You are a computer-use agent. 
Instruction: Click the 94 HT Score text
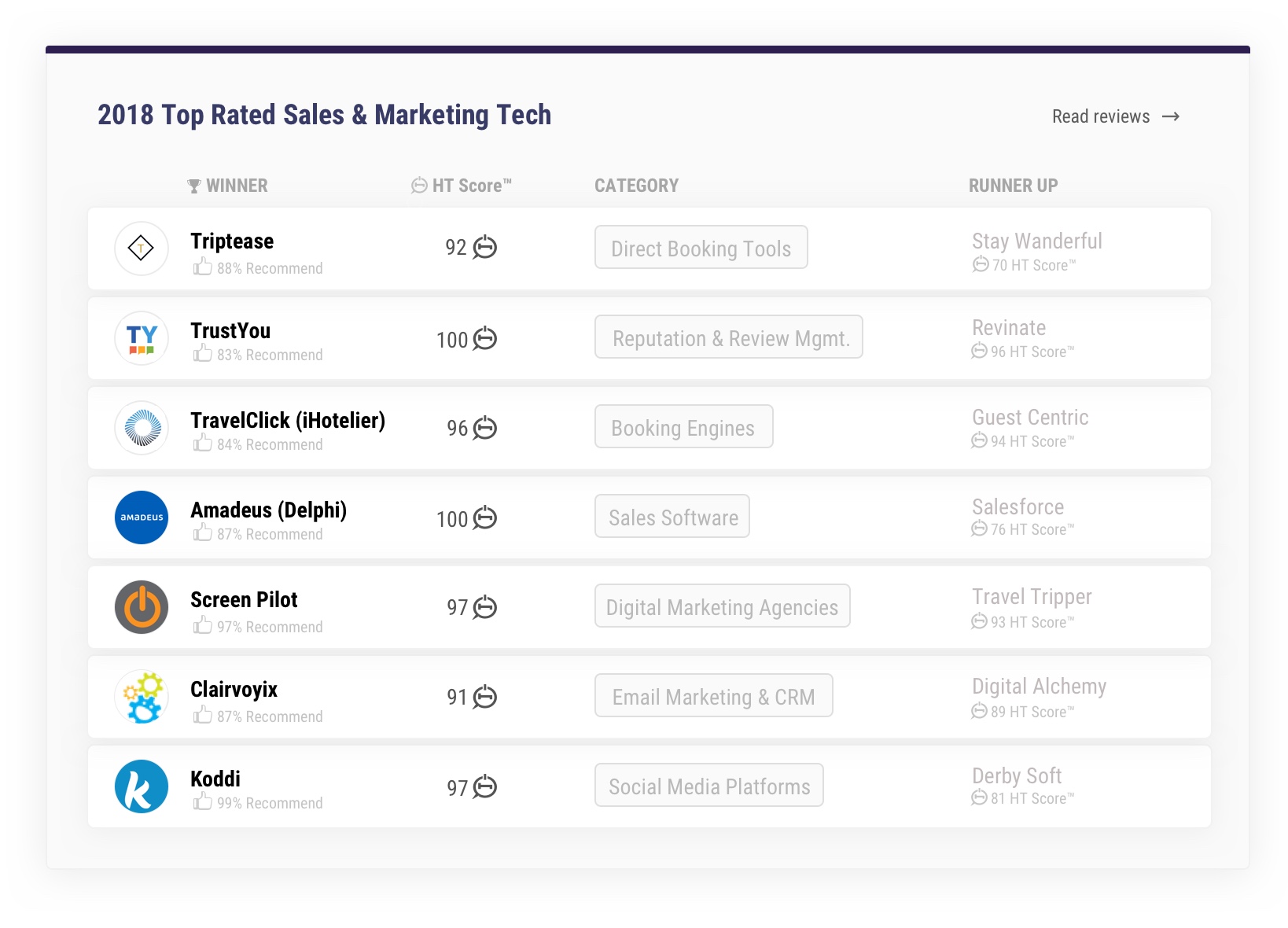(1032, 442)
